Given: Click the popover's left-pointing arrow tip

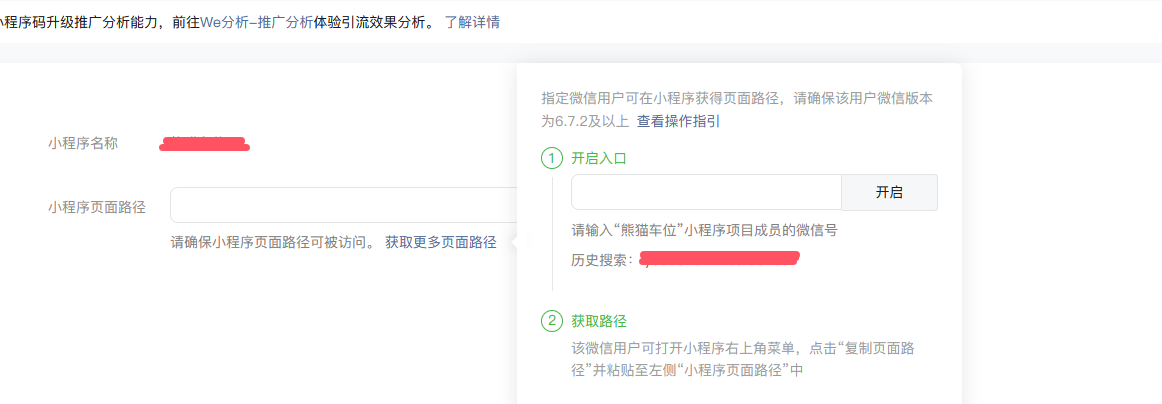Looking at the screenshot, I should tap(513, 242).
